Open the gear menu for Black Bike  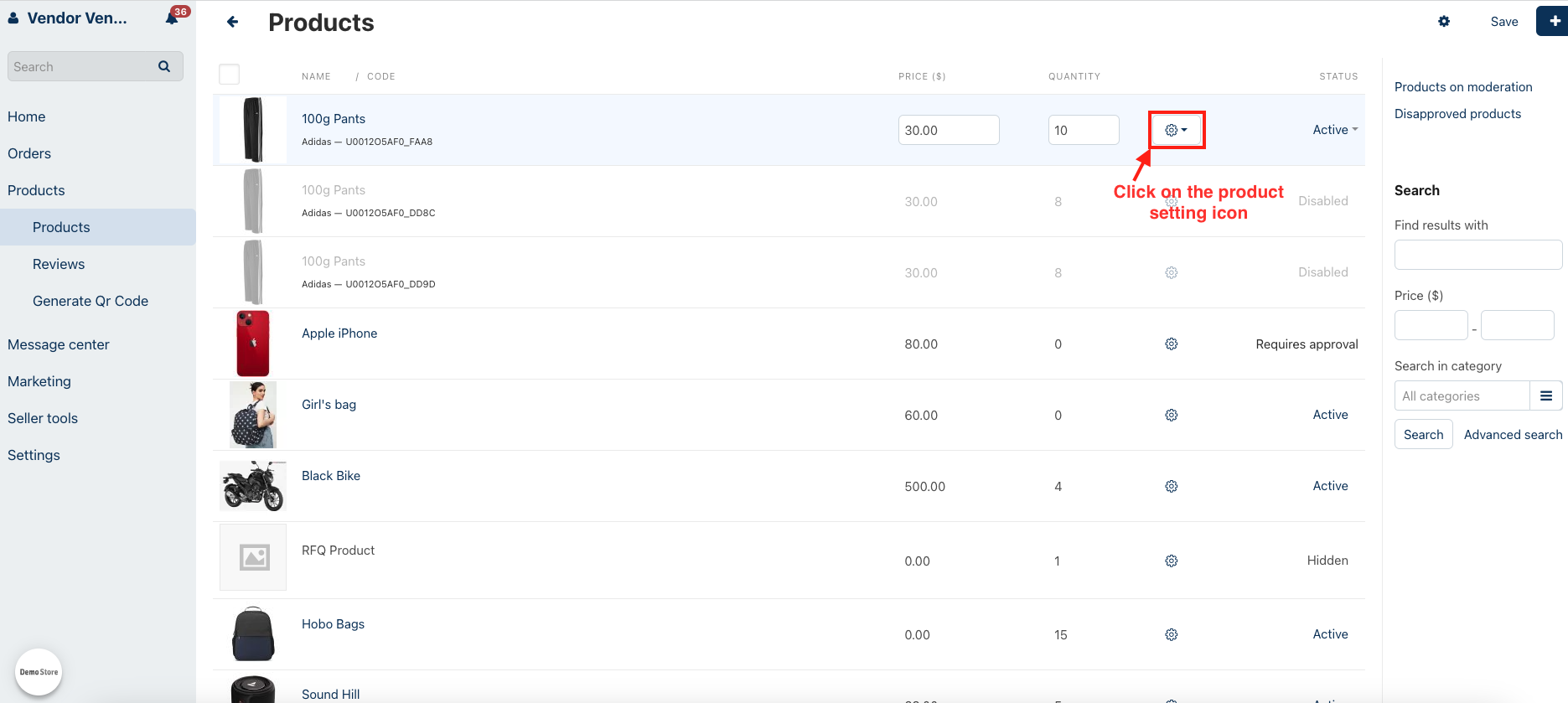point(1171,487)
